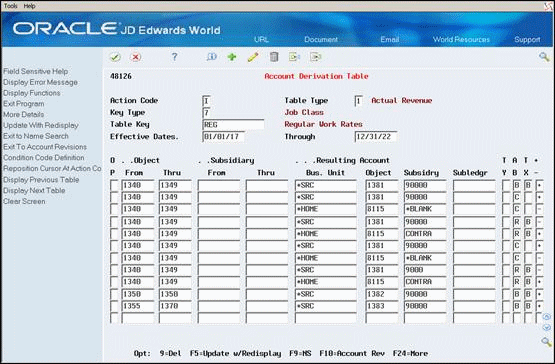Click the OP option box of first row
The height and width of the screenshot is (364, 555).
point(114,185)
